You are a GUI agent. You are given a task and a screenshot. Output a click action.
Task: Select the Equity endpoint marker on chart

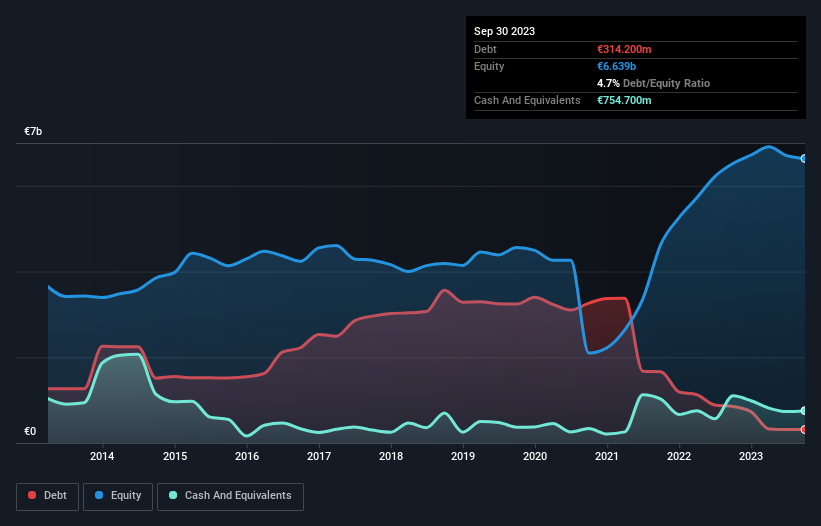coord(804,159)
